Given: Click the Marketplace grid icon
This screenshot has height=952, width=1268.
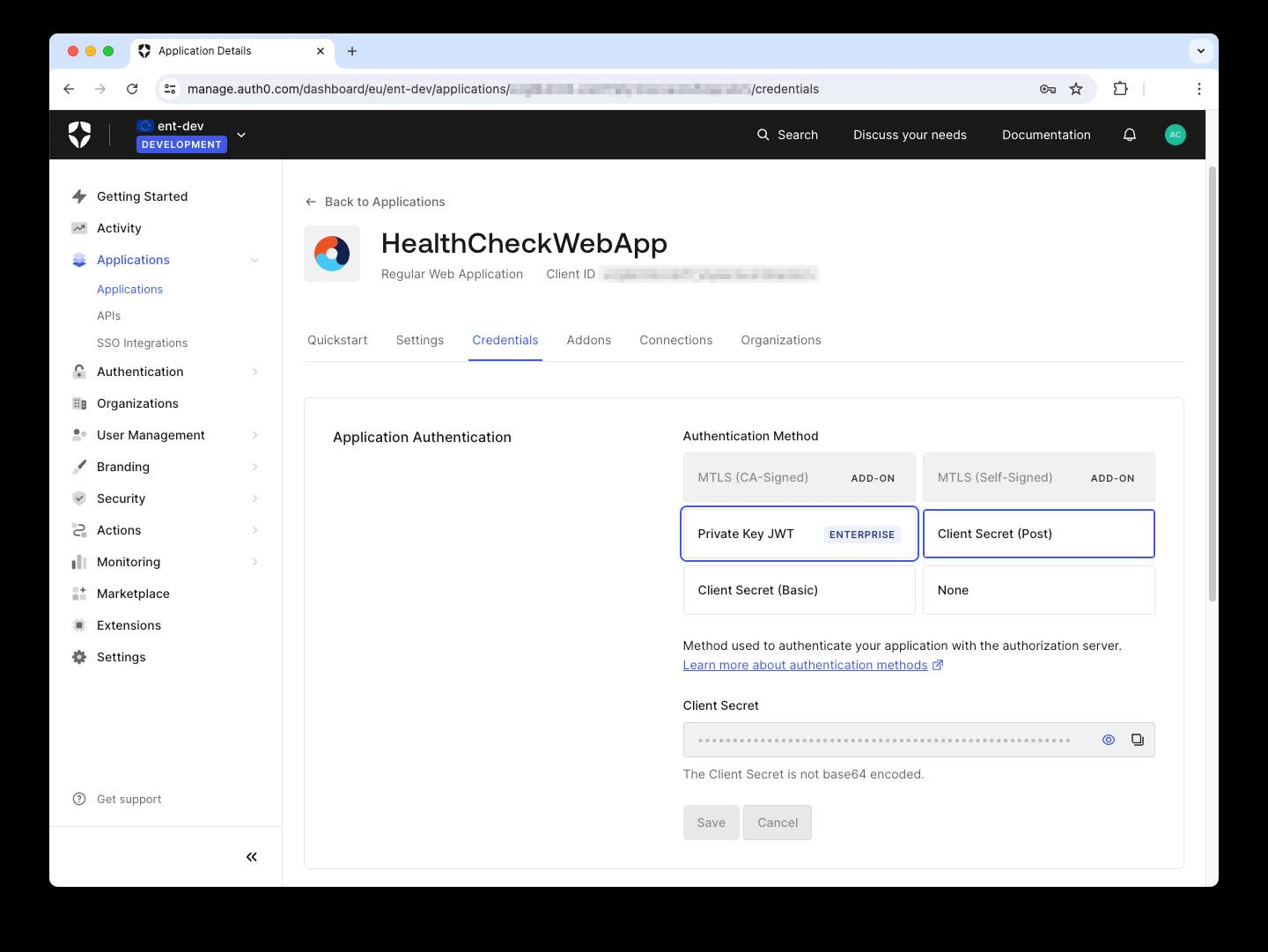Looking at the screenshot, I should (x=79, y=594).
